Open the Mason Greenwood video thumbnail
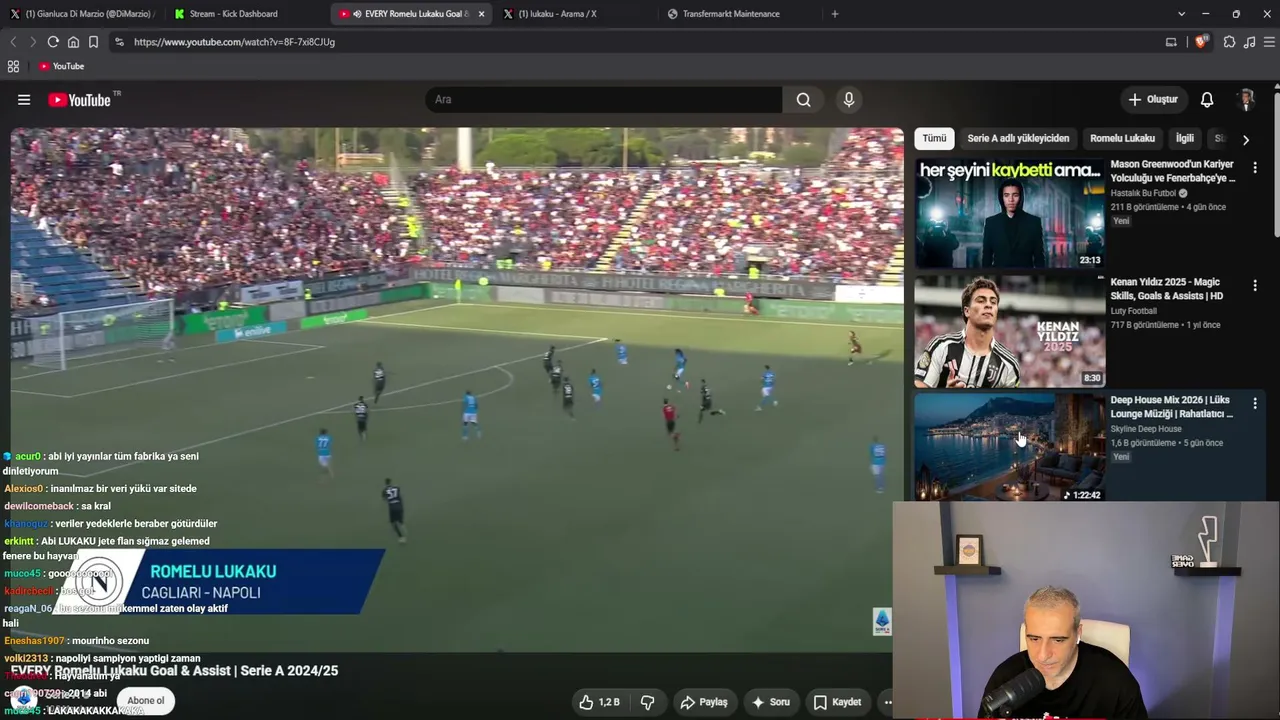The width and height of the screenshot is (1280, 720). coord(1009,213)
